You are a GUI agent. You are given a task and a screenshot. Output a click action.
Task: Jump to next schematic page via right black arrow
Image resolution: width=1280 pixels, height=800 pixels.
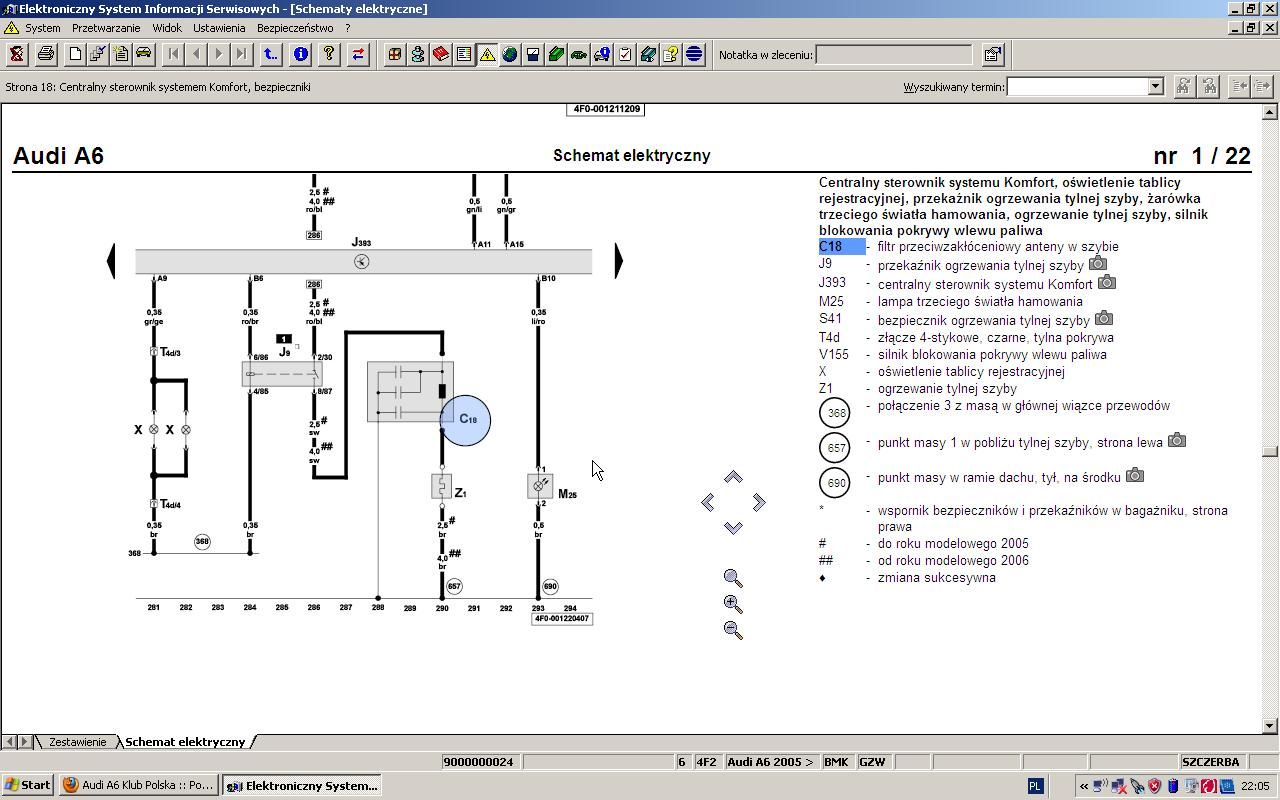[x=619, y=261]
